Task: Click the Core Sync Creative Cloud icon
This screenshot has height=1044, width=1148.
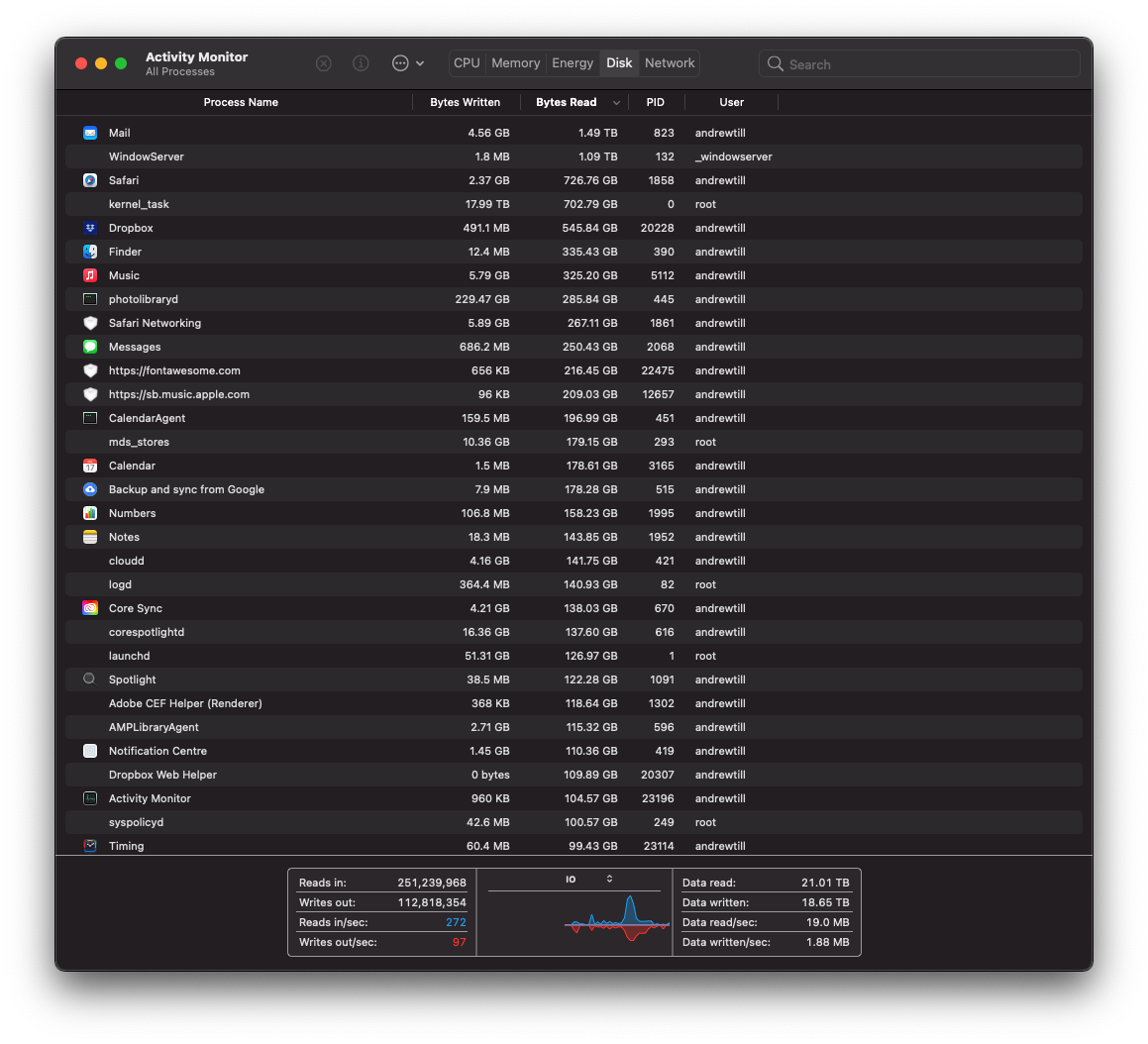Action: [x=90, y=608]
